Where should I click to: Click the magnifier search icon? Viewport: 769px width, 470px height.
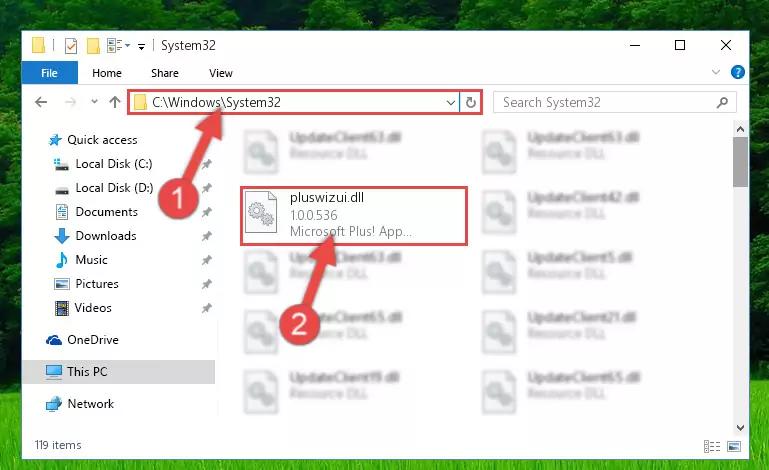click(722, 103)
